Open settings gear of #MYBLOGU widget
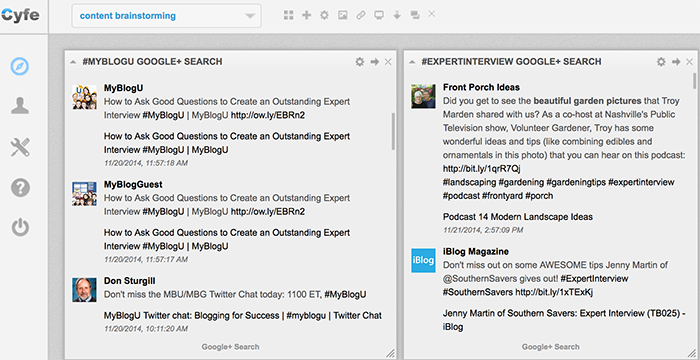700x360 pixels. pyautogui.click(x=360, y=62)
